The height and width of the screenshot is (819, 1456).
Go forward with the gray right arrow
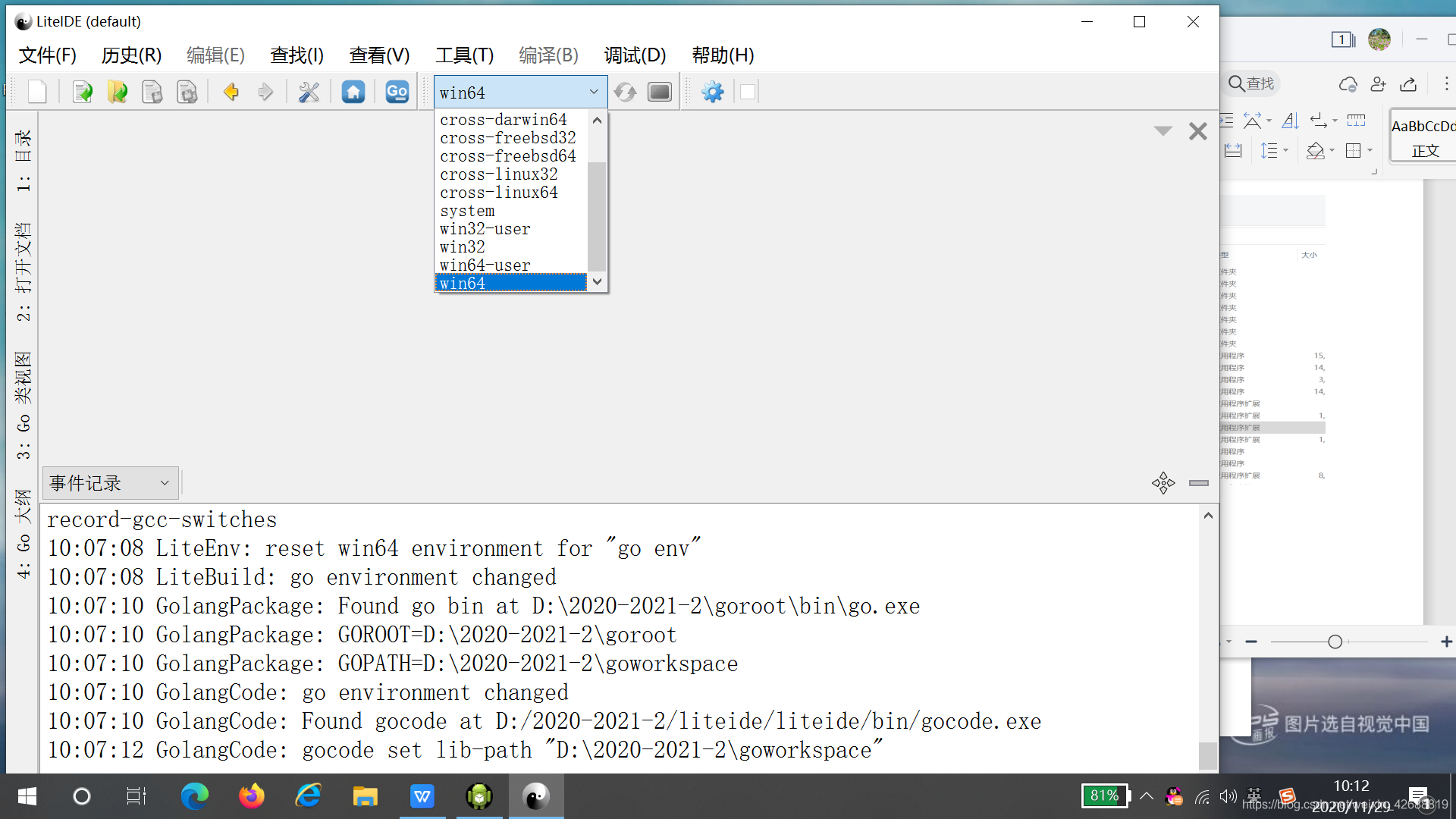(265, 92)
